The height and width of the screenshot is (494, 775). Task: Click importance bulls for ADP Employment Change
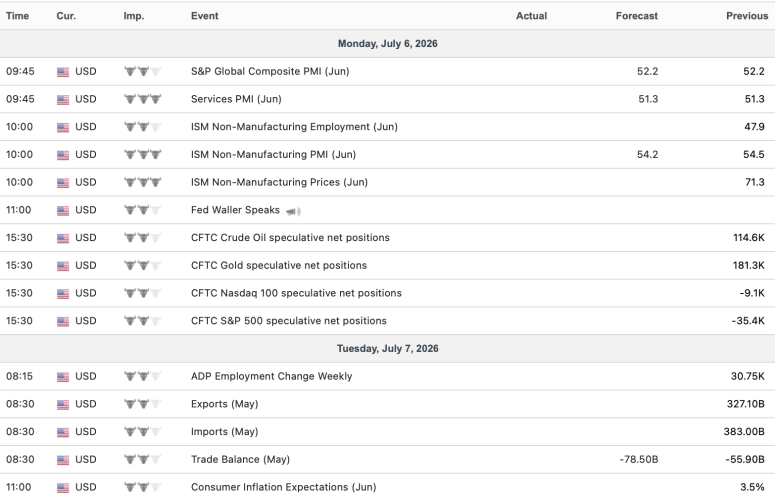[x=142, y=376]
